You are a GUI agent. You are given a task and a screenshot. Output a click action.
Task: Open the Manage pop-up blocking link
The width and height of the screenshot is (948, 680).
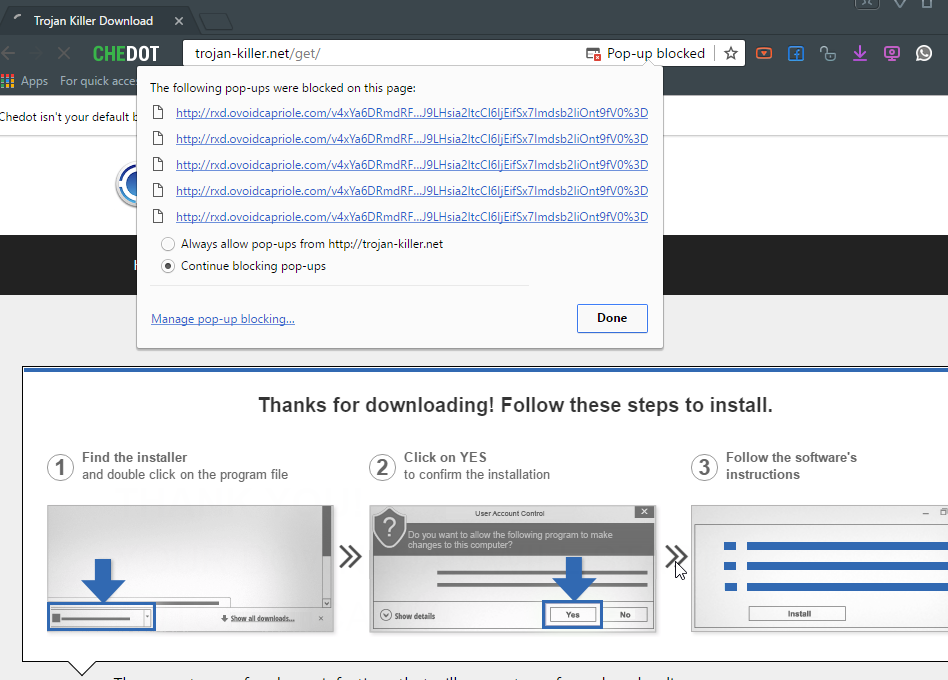click(x=222, y=319)
